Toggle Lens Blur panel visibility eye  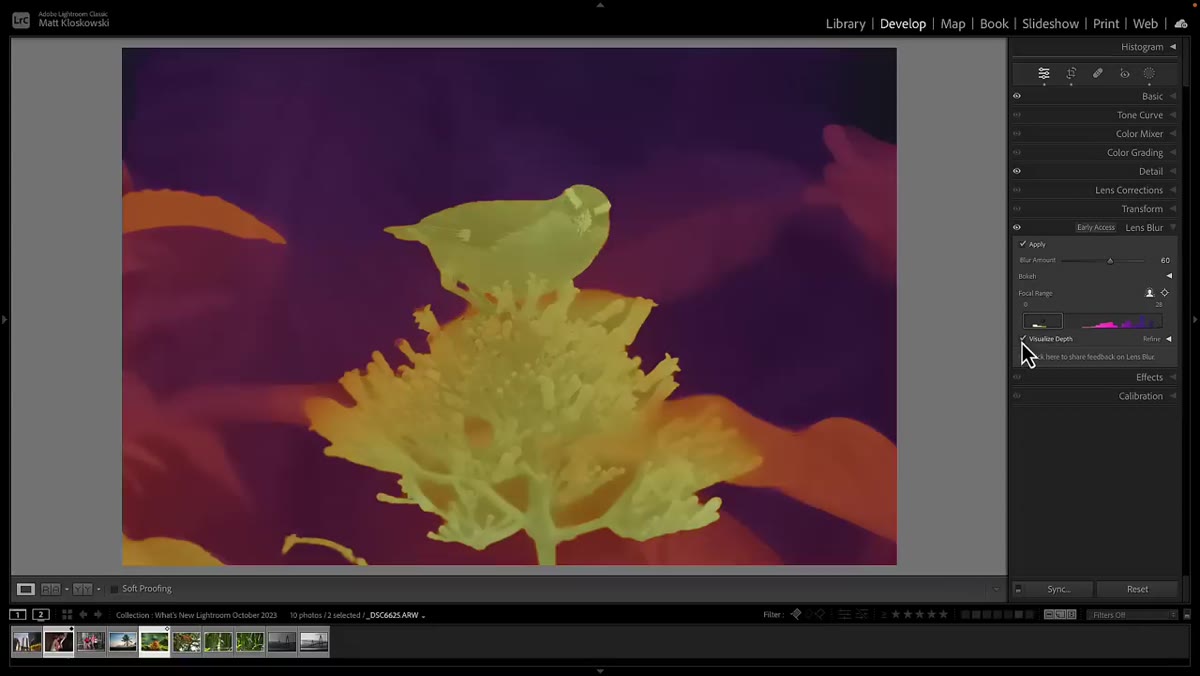tap(1017, 227)
